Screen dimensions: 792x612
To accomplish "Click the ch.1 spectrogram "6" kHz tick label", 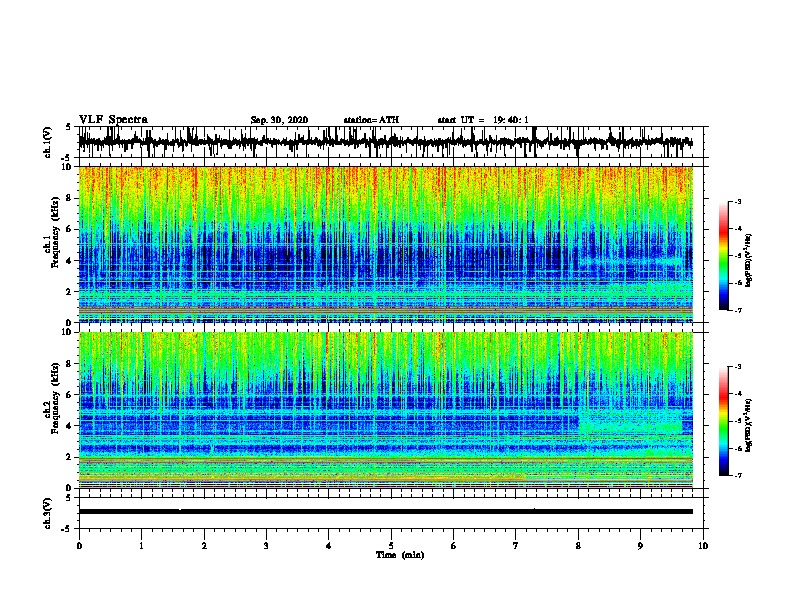I will pos(70,229).
